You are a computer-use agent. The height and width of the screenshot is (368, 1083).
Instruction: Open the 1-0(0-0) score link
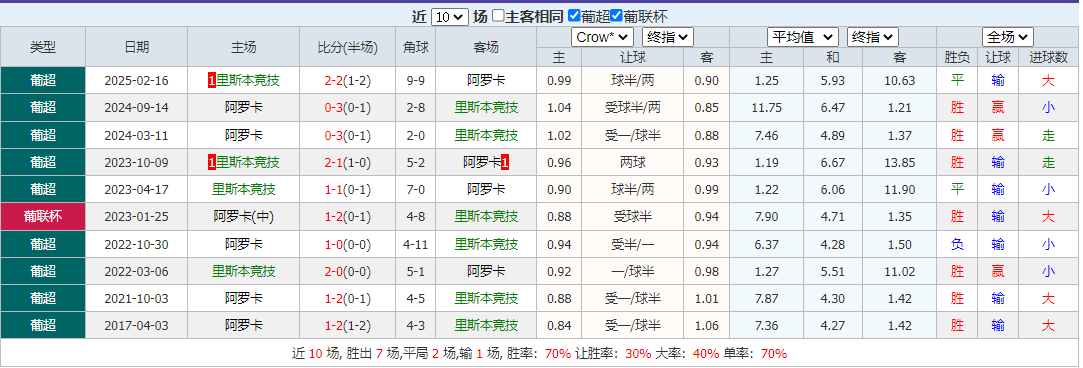pyautogui.click(x=347, y=244)
